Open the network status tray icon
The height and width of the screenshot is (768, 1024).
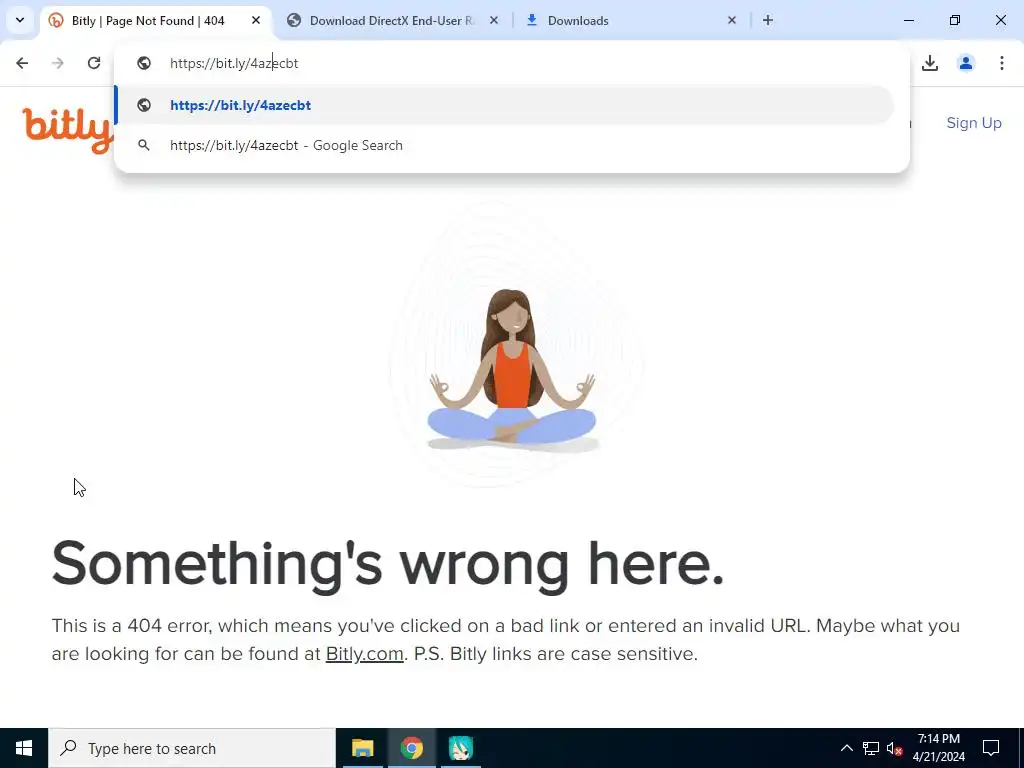[x=871, y=748]
